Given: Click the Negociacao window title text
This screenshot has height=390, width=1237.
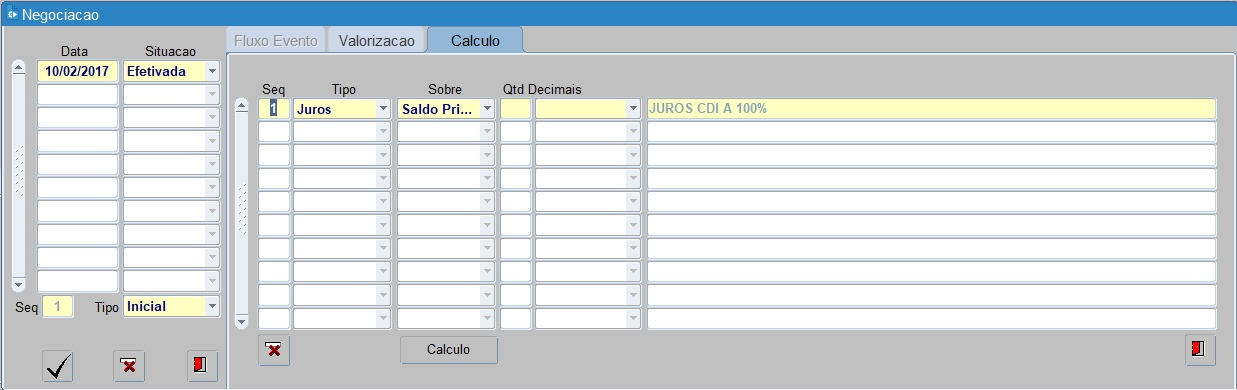Looking at the screenshot, I should tap(60, 15).
